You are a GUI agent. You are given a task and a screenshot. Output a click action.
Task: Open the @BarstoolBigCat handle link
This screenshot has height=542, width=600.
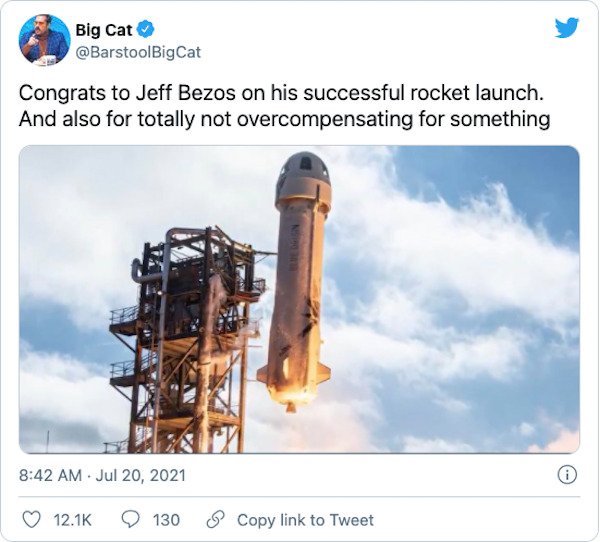click(138, 52)
